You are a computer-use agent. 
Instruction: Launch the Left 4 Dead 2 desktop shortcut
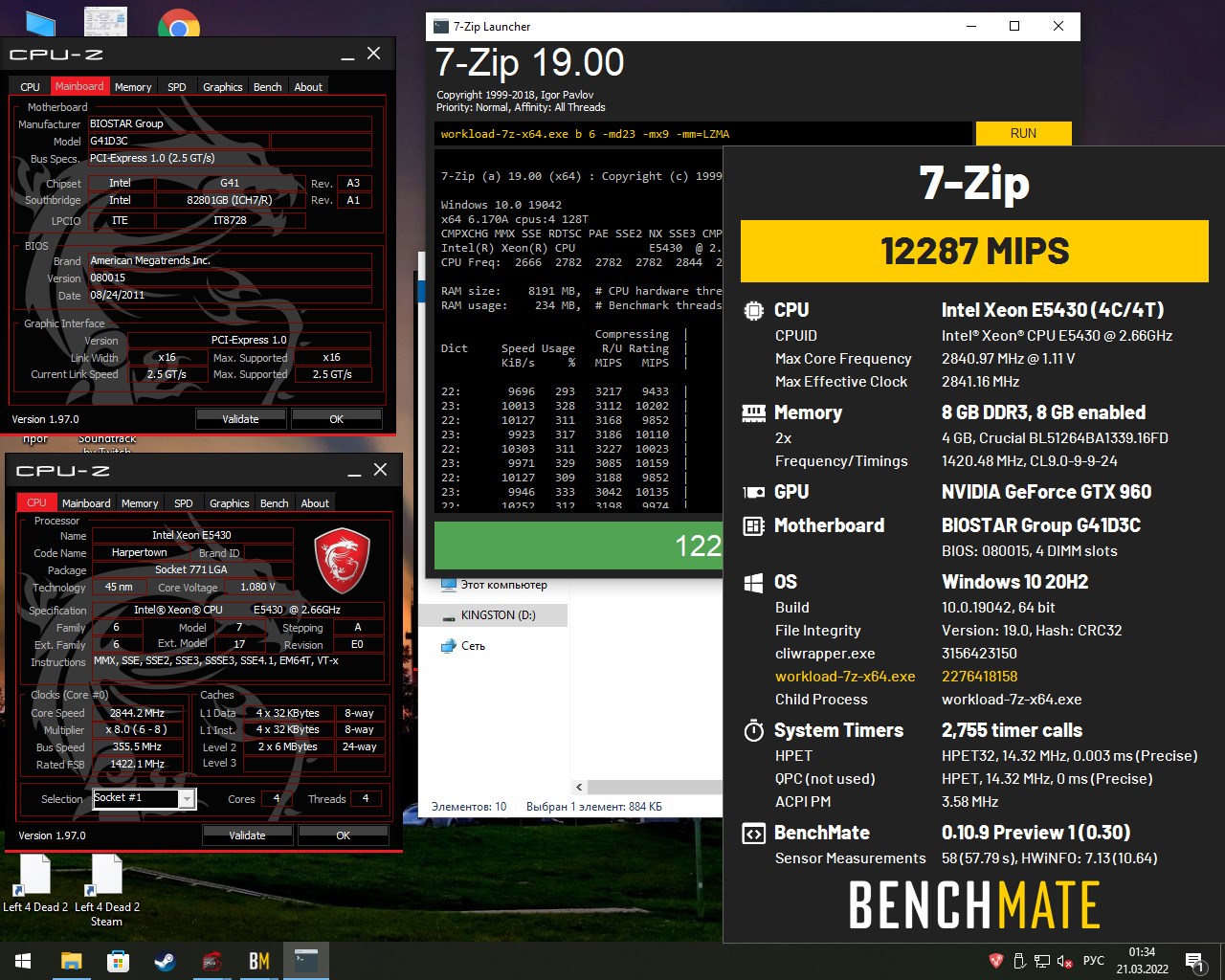point(35,884)
